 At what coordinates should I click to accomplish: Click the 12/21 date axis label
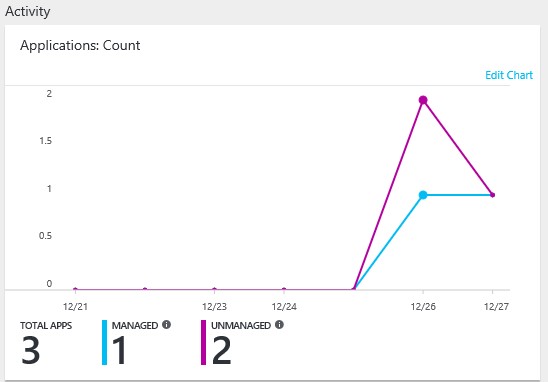point(75,307)
